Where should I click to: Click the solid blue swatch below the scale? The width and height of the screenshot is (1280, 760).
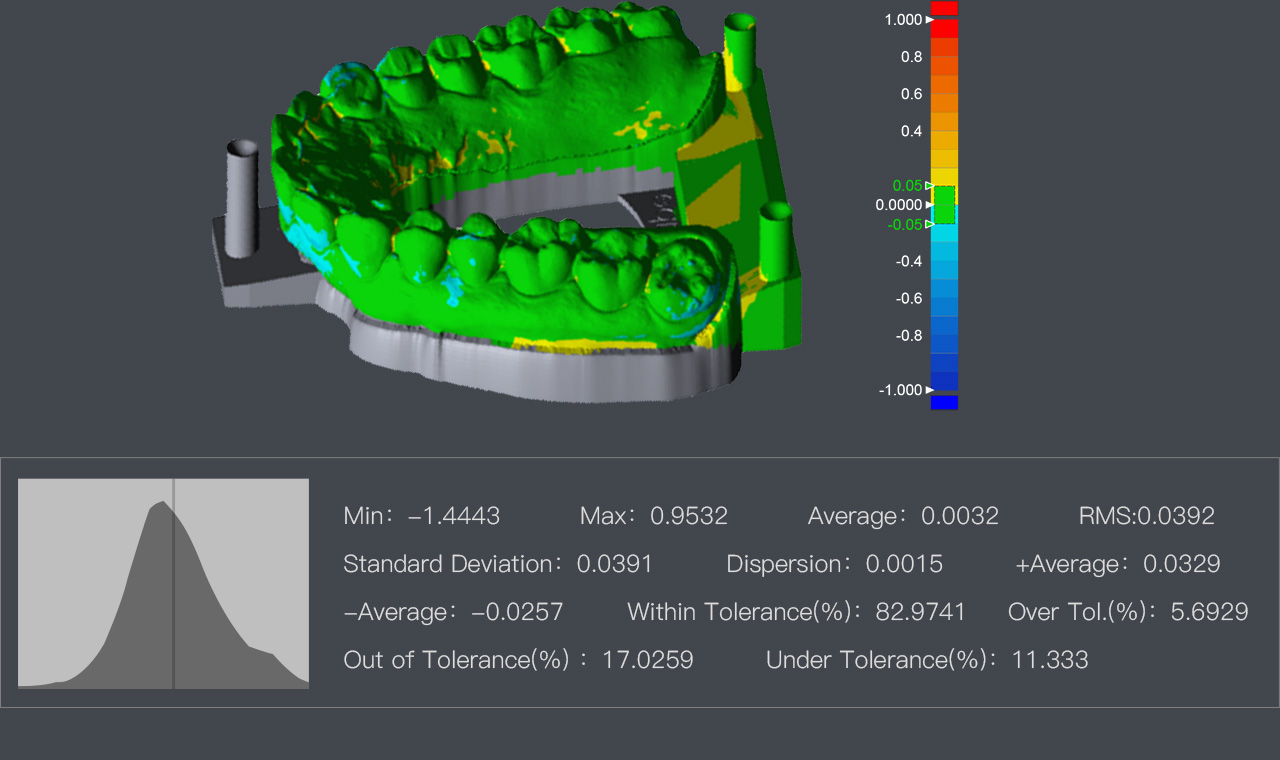coord(944,402)
